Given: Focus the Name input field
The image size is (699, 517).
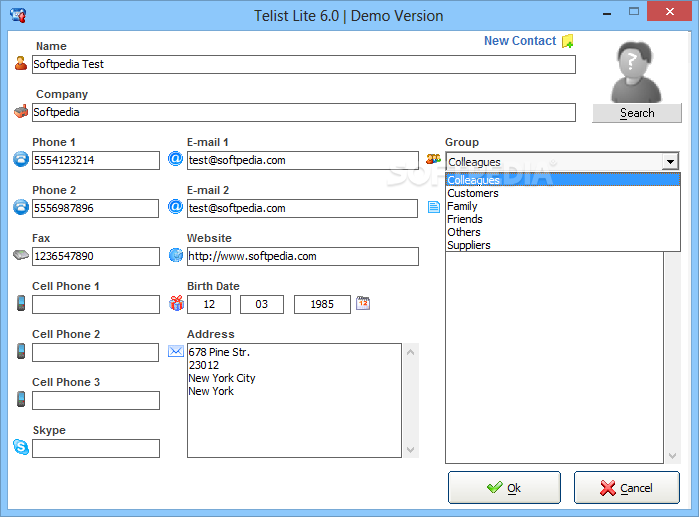Looking at the screenshot, I should 304,64.
